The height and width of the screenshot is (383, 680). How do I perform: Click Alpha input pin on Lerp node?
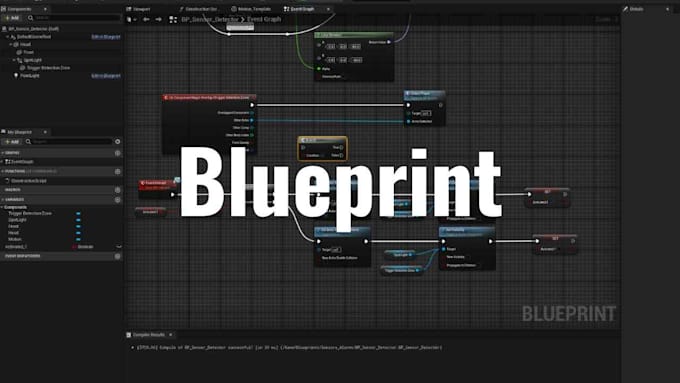point(319,69)
